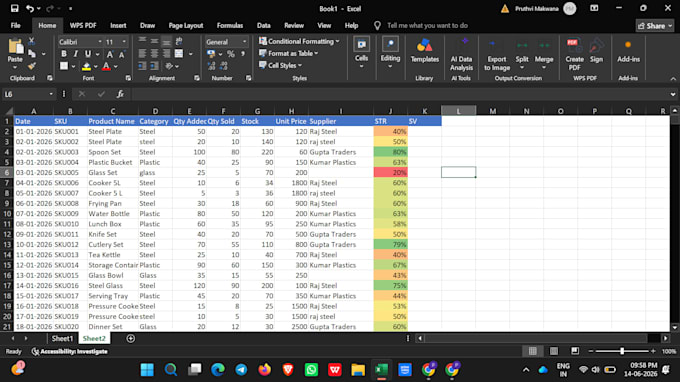Toggle Wrap Text

(179, 41)
